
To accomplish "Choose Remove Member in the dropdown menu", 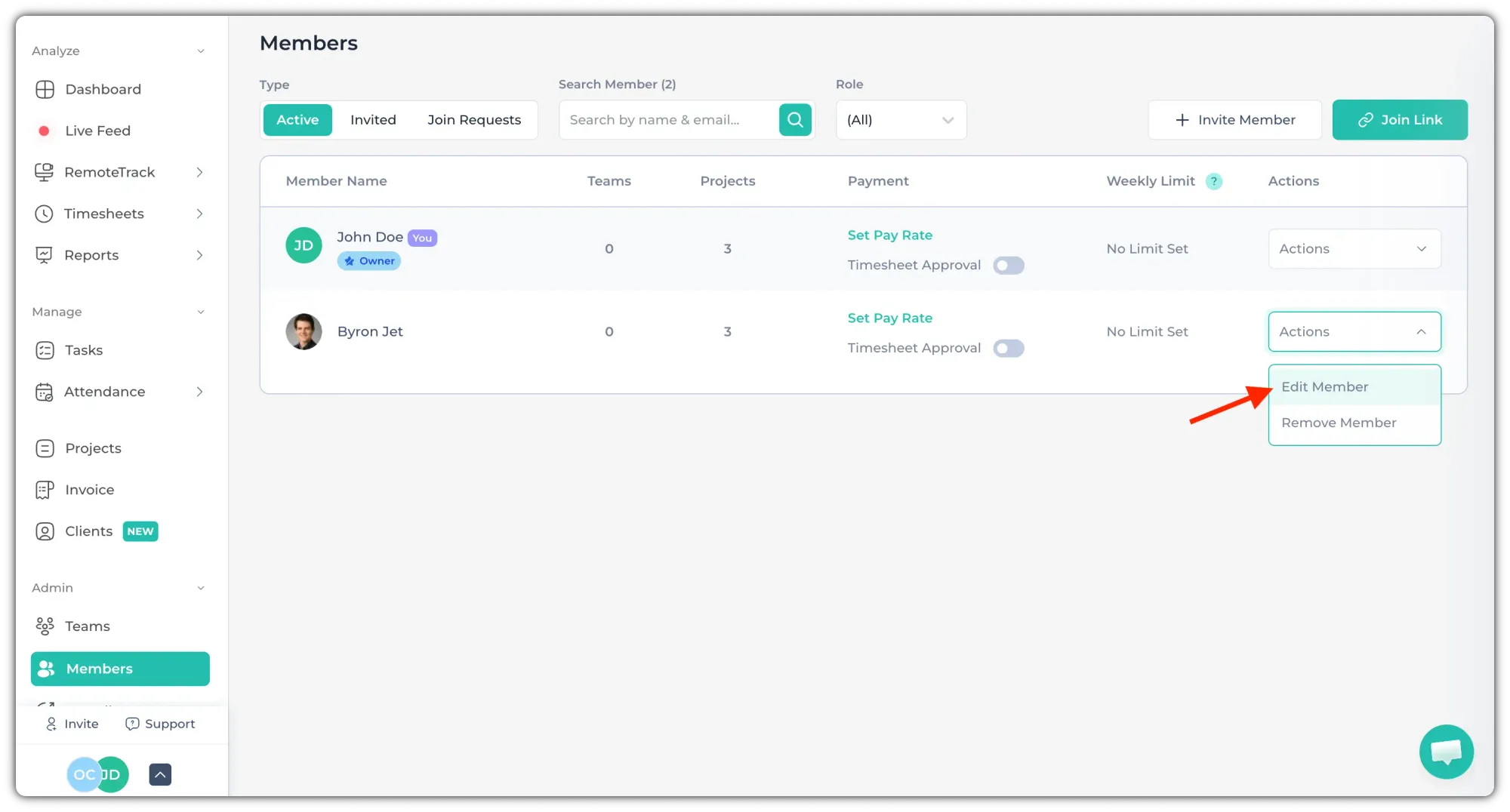I will (x=1338, y=423).
